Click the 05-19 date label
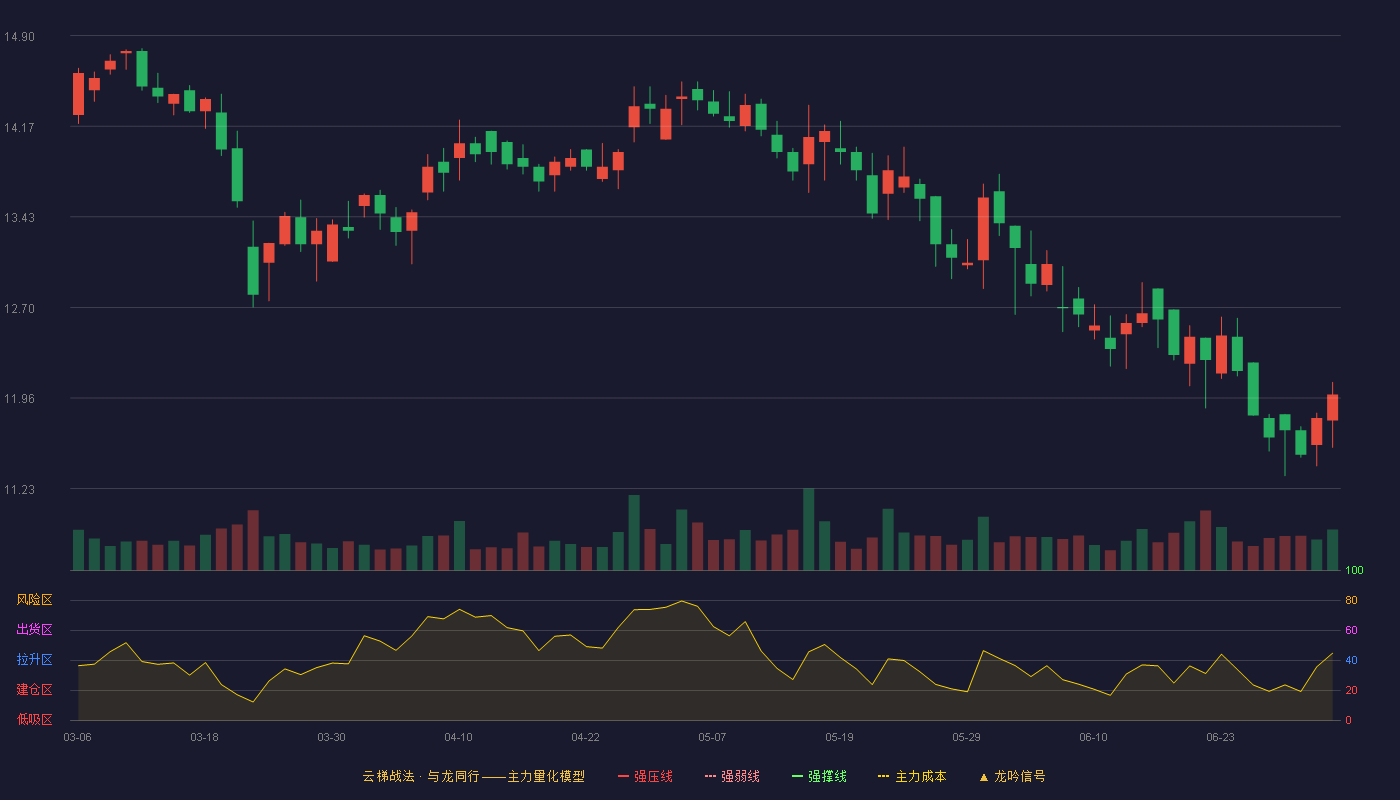The width and height of the screenshot is (1400, 800). click(x=839, y=737)
